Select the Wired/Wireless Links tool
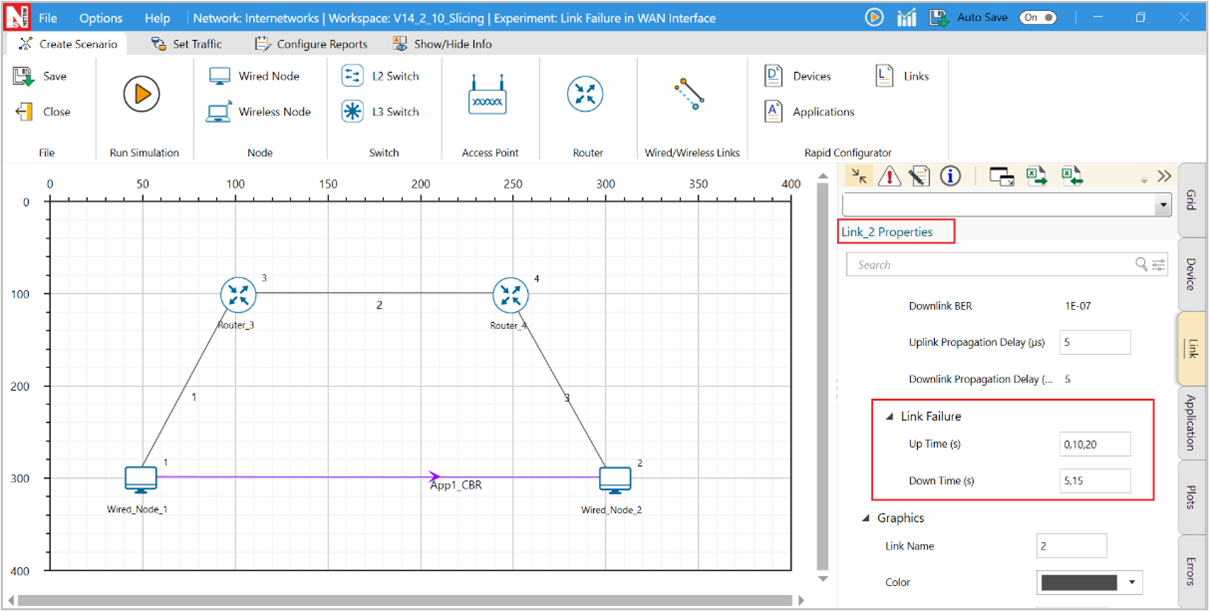This screenshot has height=611, width=1209. pos(689,94)
